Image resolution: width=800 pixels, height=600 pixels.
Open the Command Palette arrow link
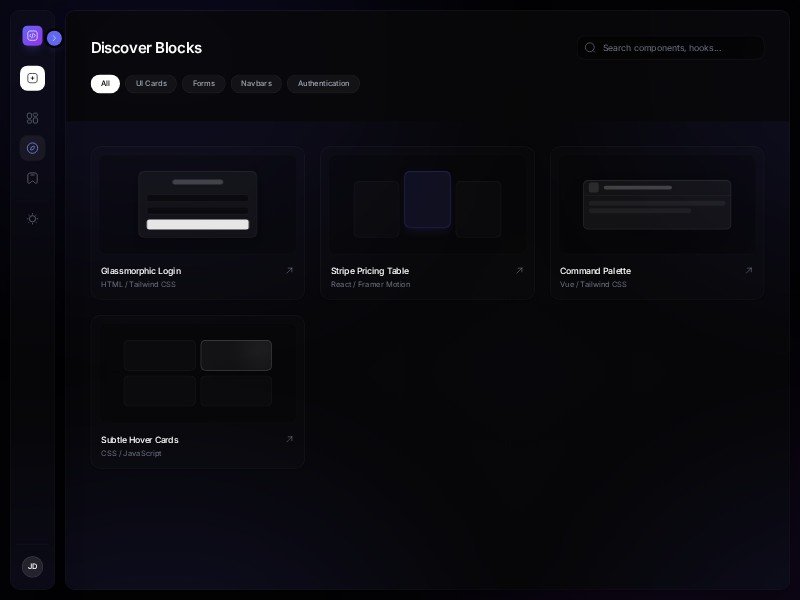click(x=749, y=270)
